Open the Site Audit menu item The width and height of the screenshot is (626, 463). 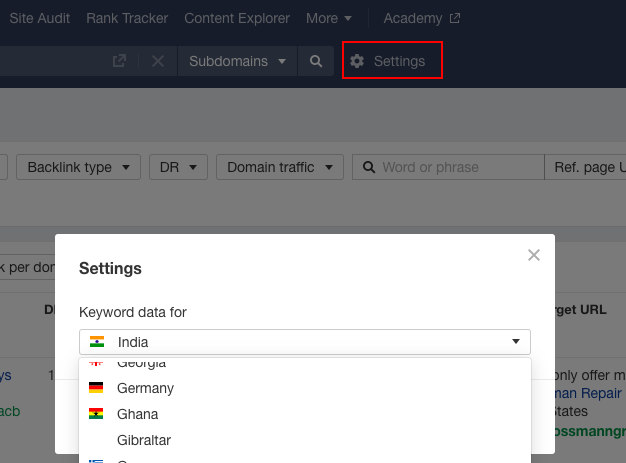pos(39,18)
